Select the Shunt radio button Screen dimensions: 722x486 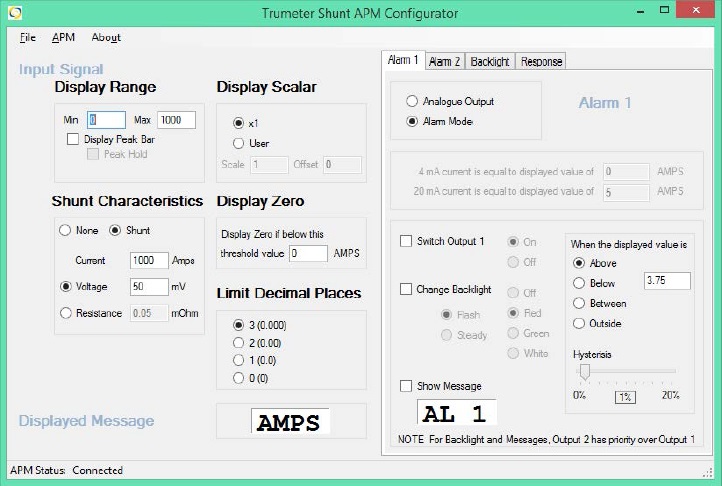115,230
